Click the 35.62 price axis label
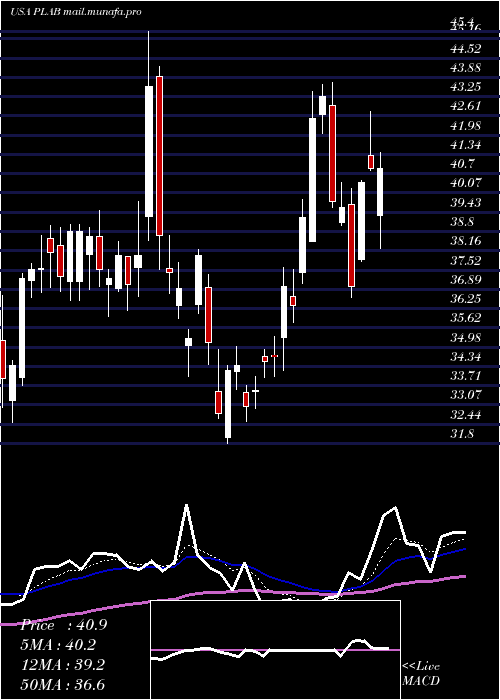This screenshot has height=700, width=500. pyautogui.click(x=466, y=318)
